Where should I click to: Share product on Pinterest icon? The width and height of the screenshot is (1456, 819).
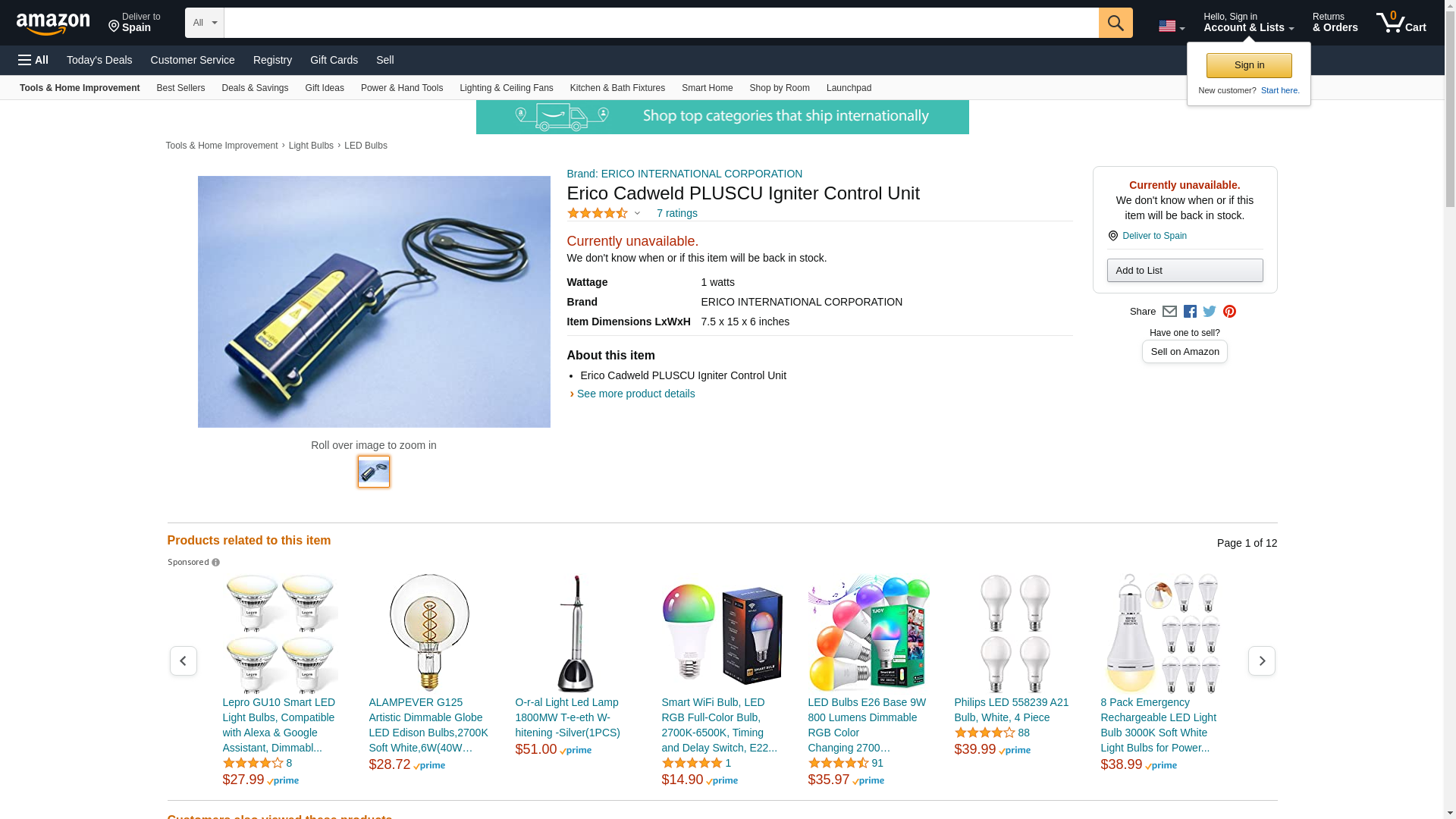point(1229,312)
